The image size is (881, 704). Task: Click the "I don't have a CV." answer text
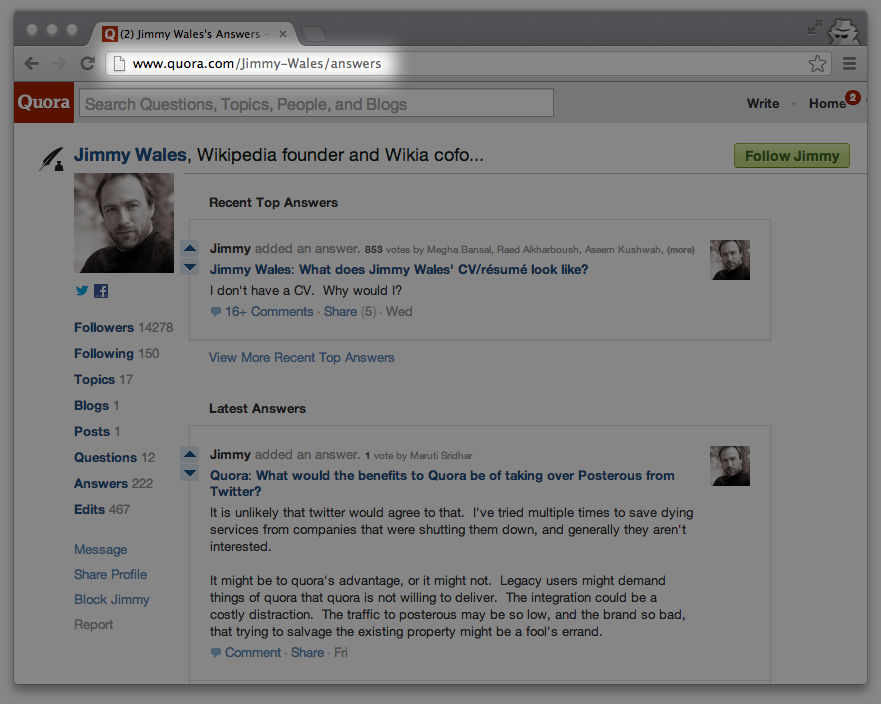306,290
